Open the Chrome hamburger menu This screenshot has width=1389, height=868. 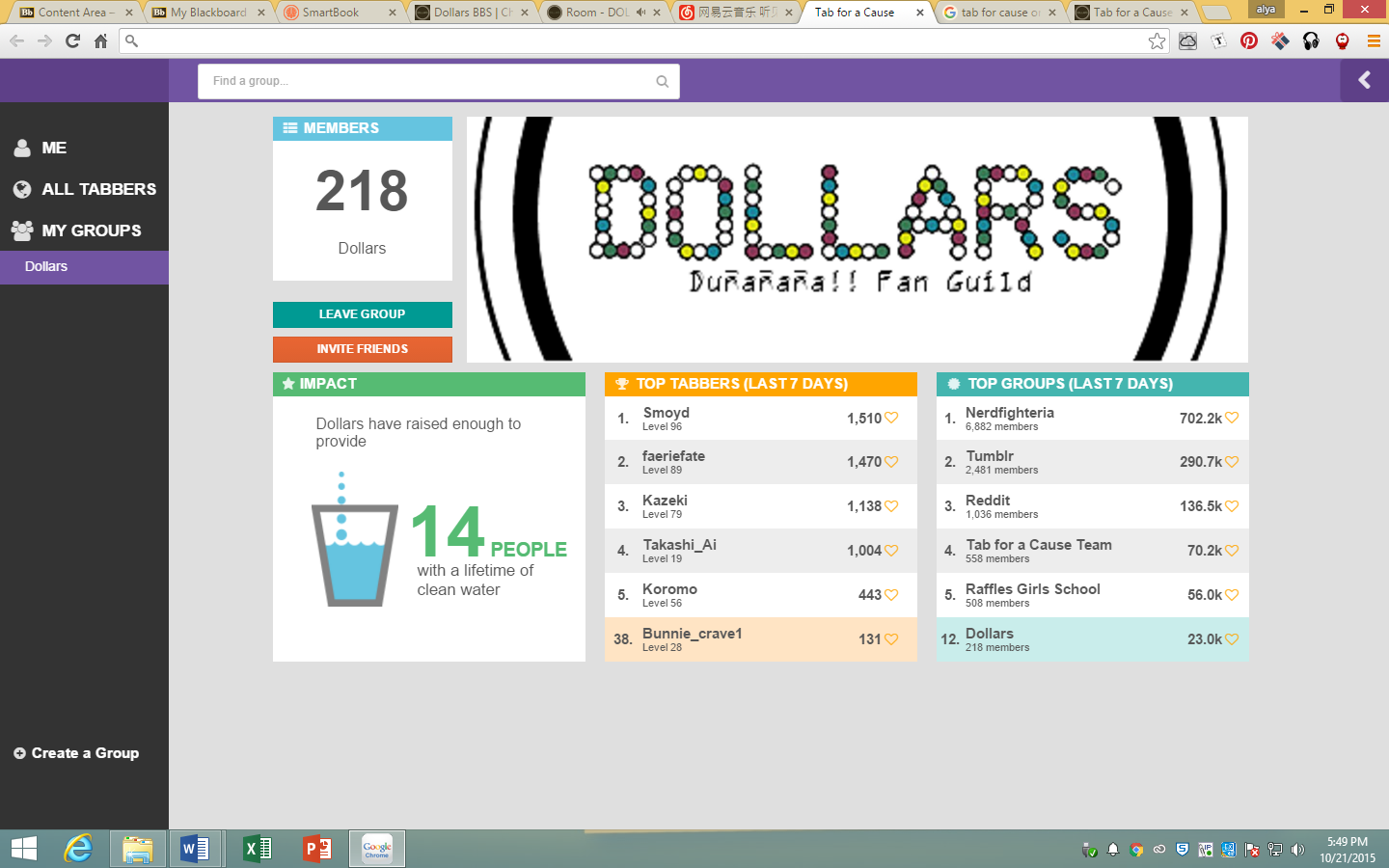click(1374, 41)
